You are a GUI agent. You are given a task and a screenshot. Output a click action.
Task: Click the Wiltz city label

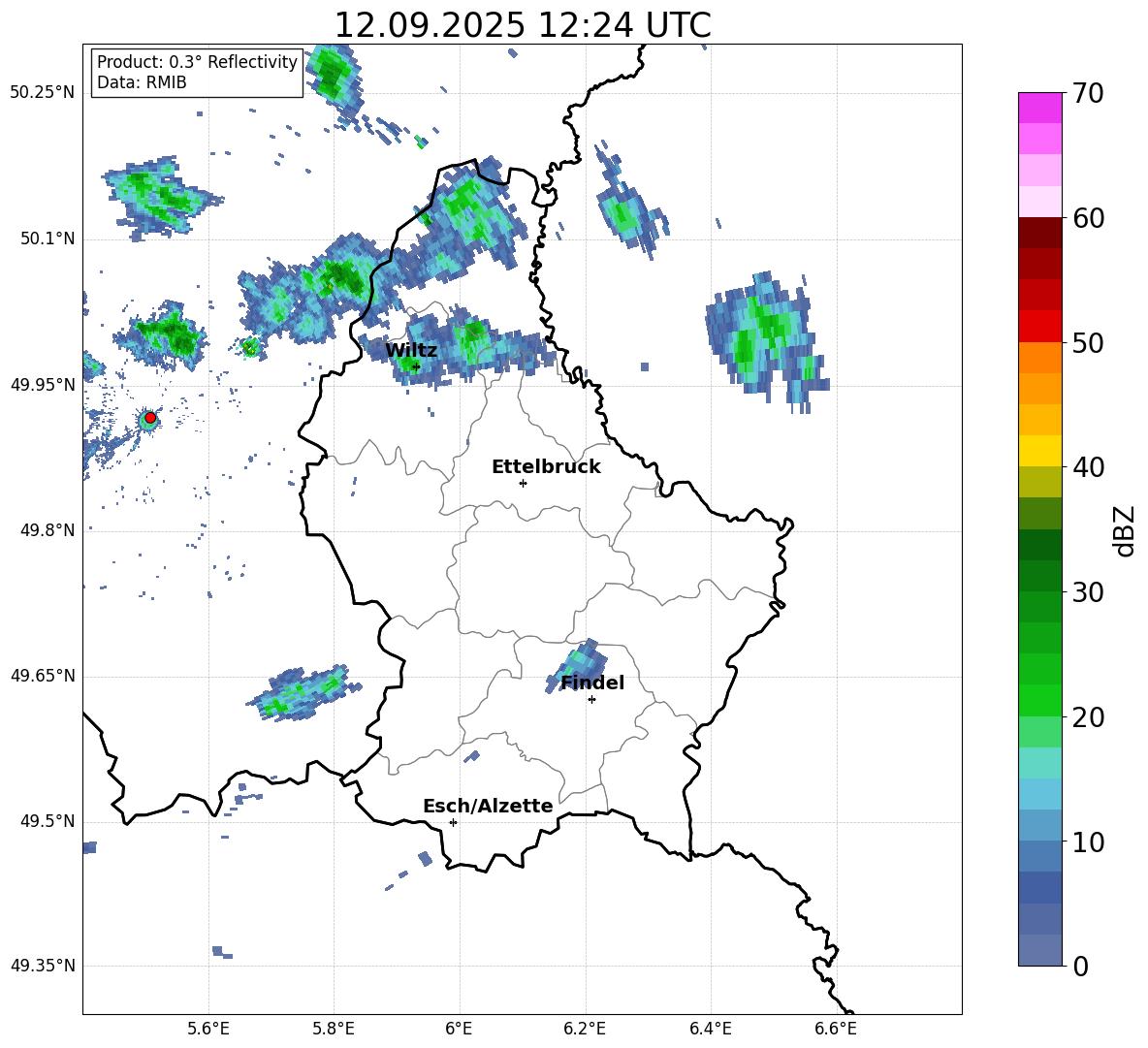tap(411, 351)
